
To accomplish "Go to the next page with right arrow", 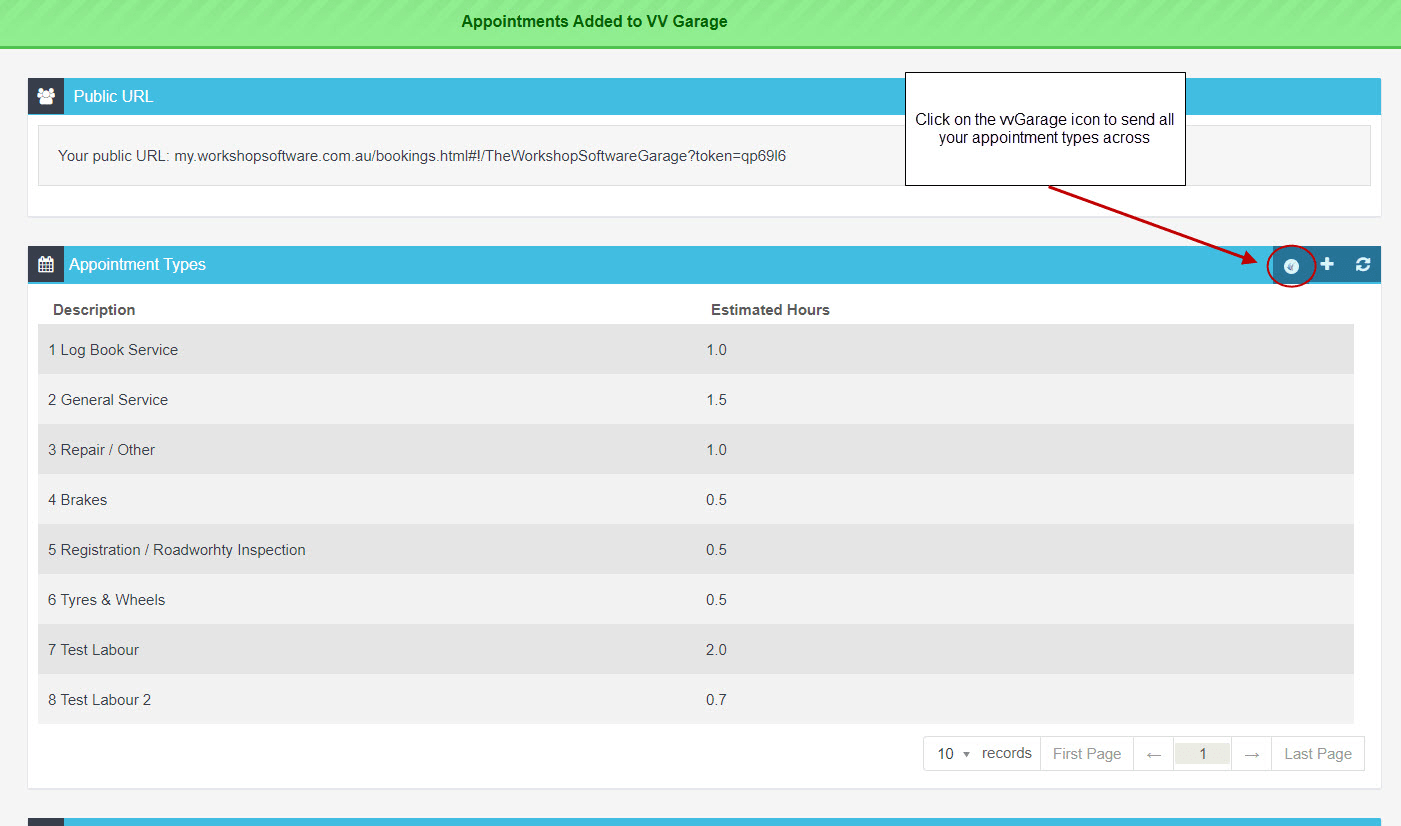I will pos(1251,754).
